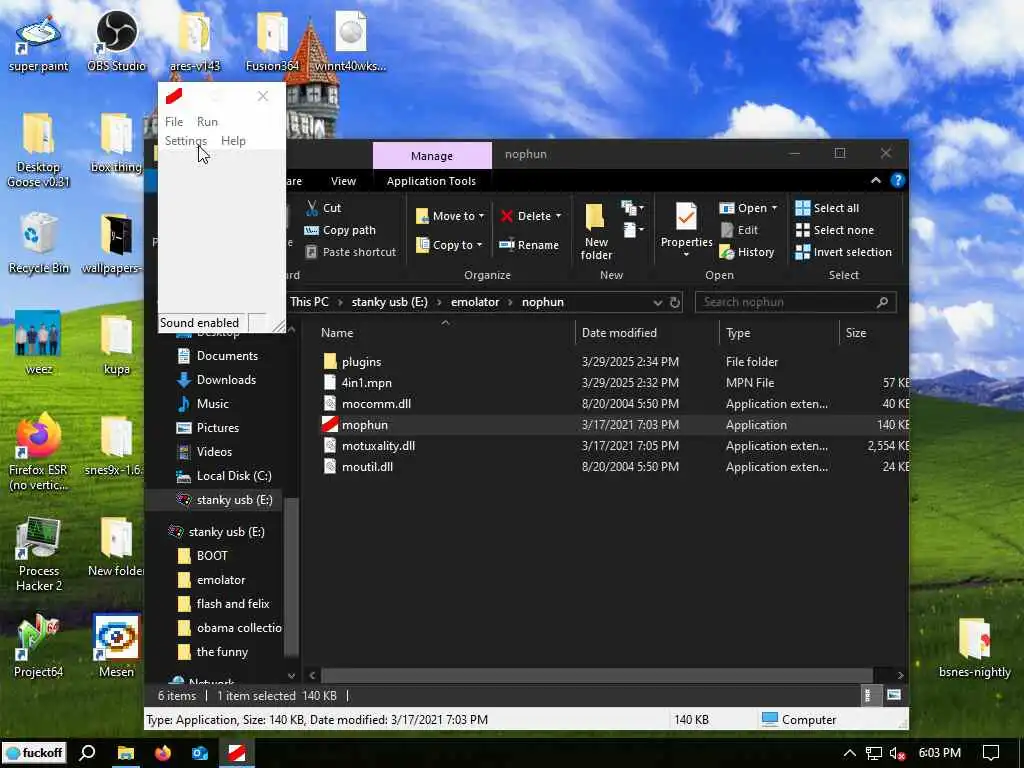
Task: Open the Delete dropdown arrow
Action: point(558,216)
